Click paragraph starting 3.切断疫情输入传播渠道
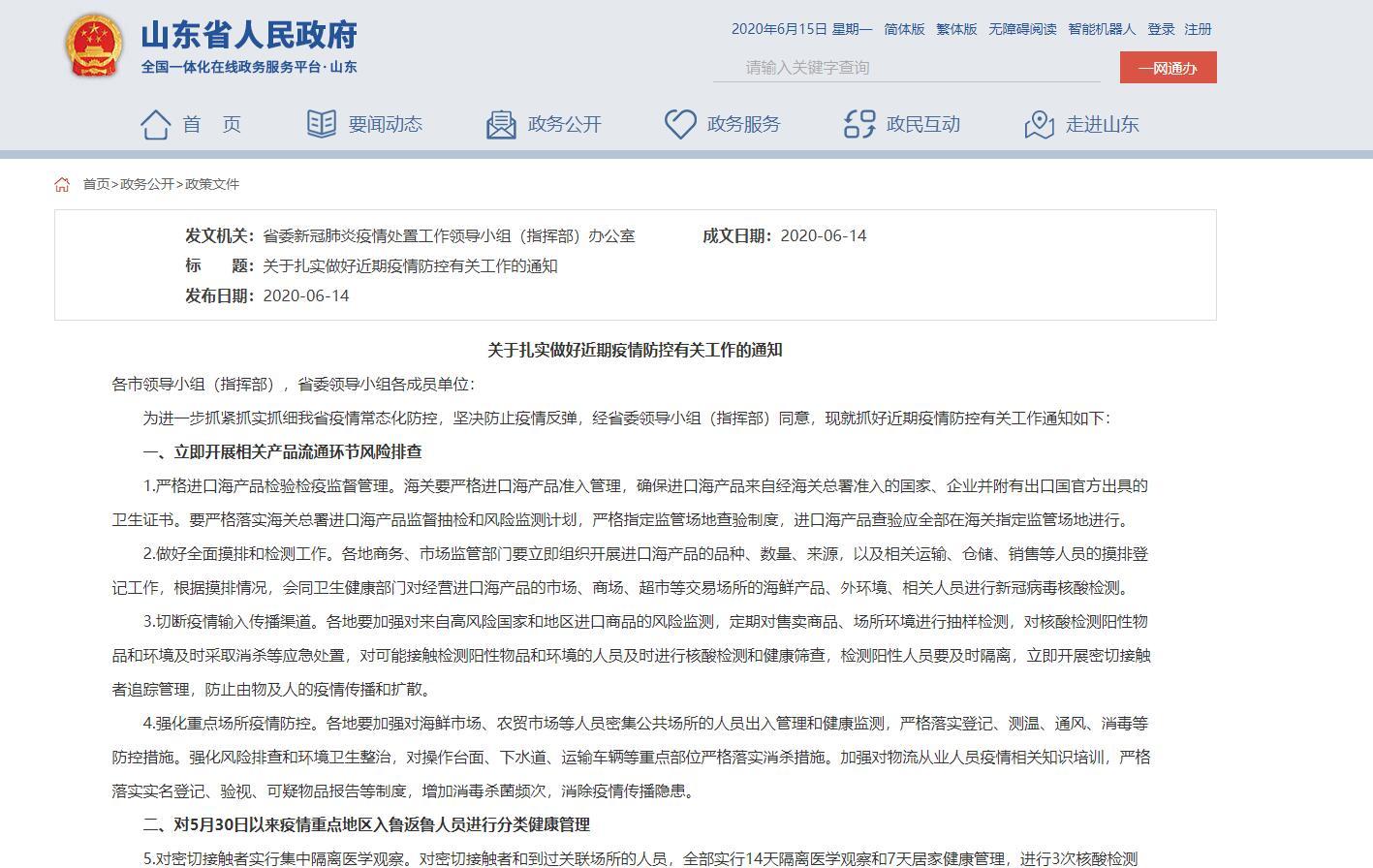This screenshot has width=1373, height=868. pos(631,656)
